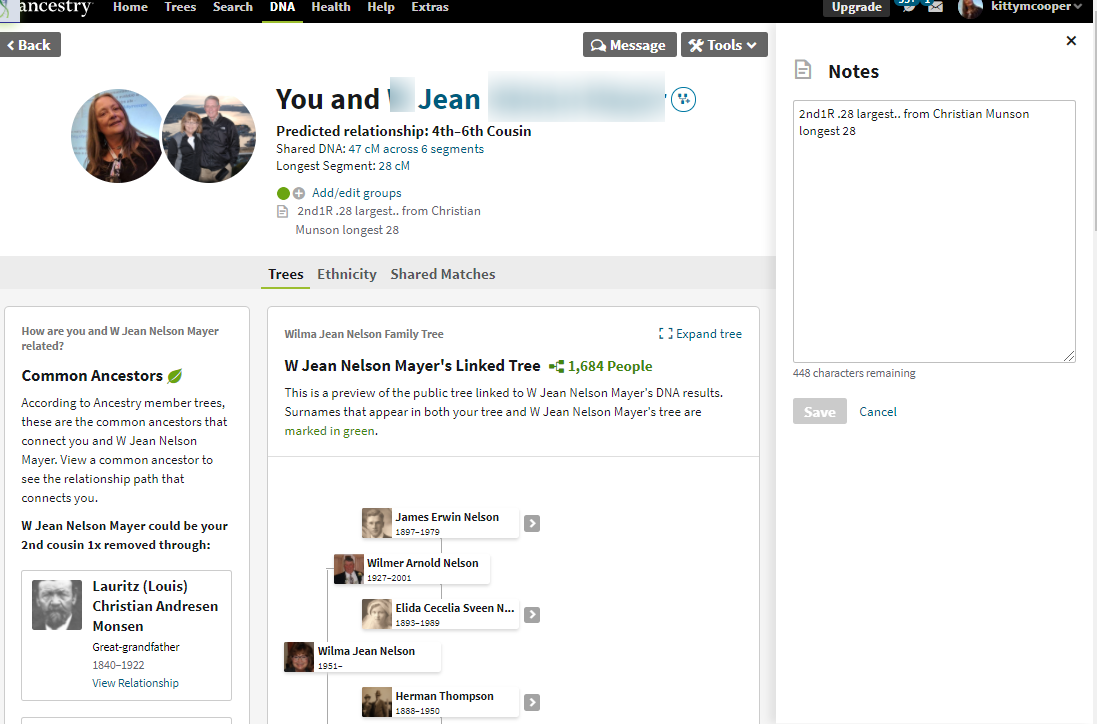
Task: Expand Herman Thompson's ancestors arrow
Action: (x=532, y=702)
